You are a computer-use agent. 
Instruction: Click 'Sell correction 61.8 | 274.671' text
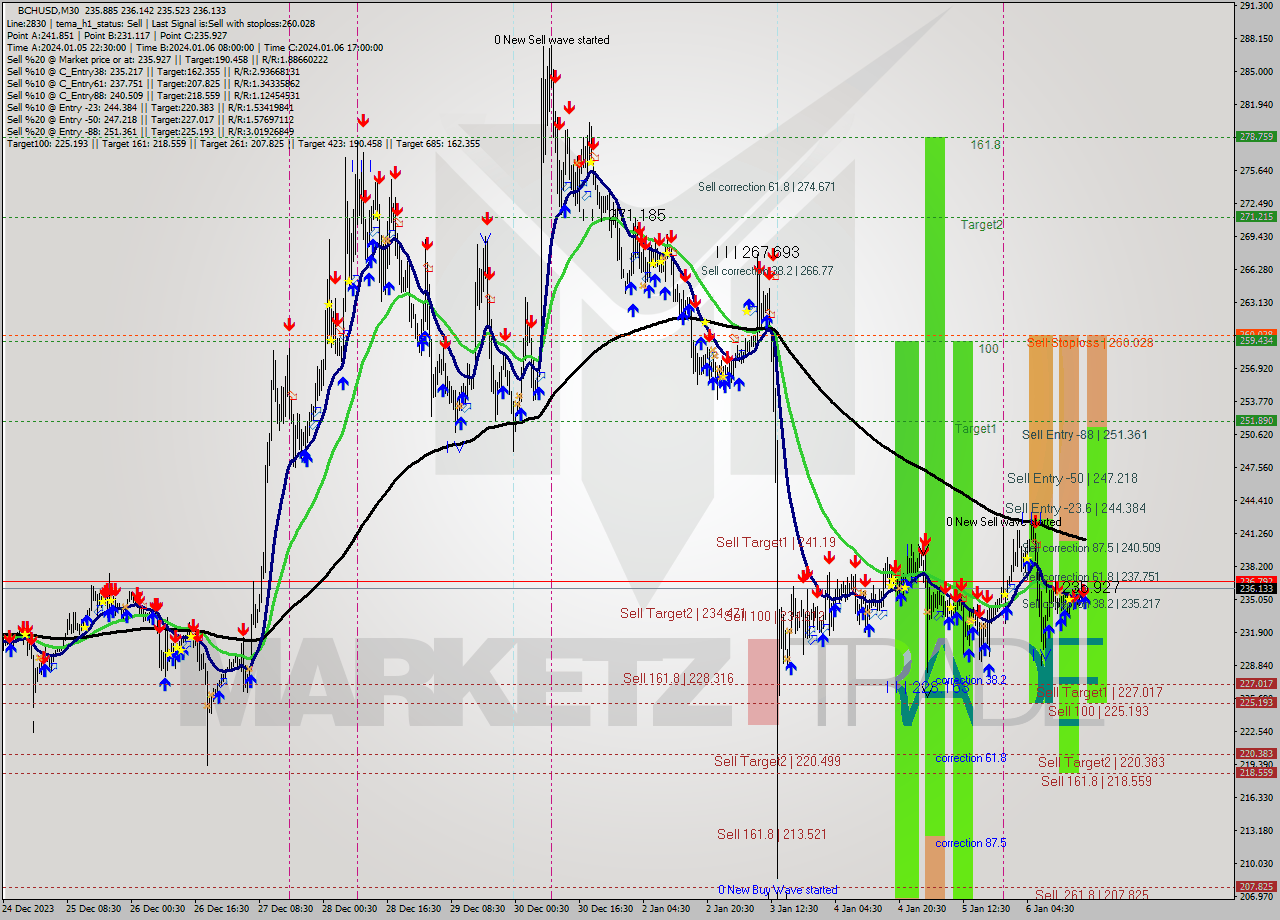(766, 187)
